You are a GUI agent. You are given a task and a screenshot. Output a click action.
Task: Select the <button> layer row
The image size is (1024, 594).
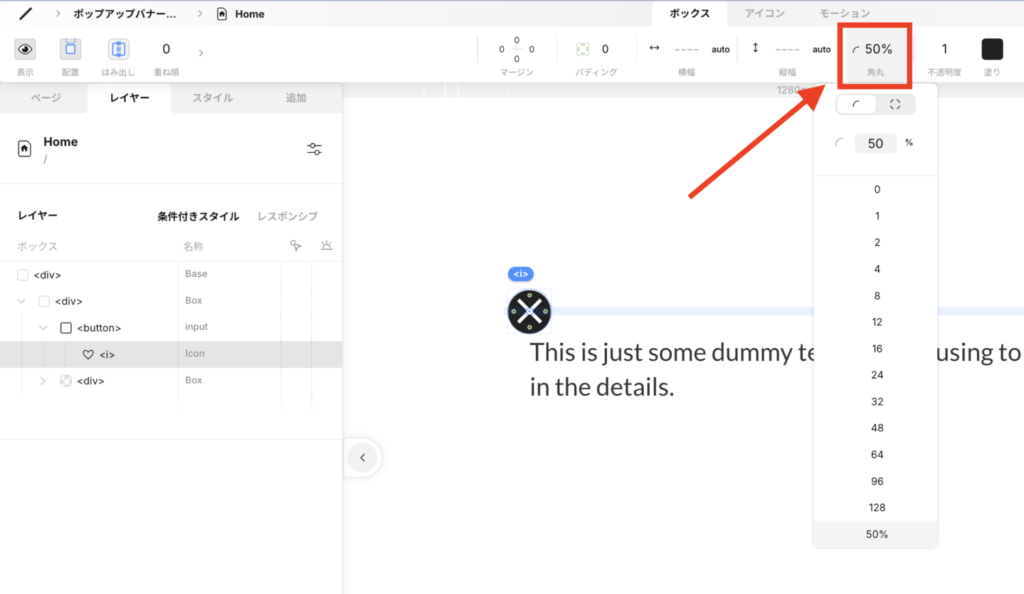tap(171, 328)
